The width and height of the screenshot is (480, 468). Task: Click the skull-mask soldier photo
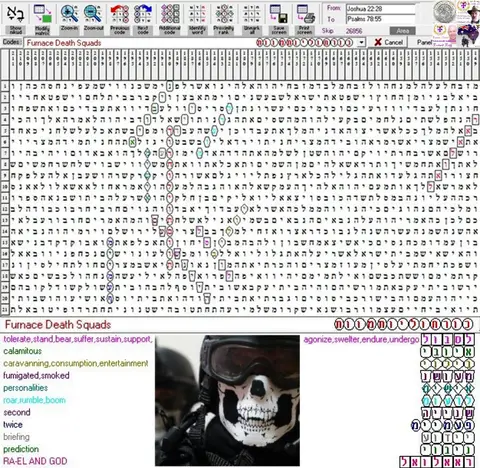227,400
